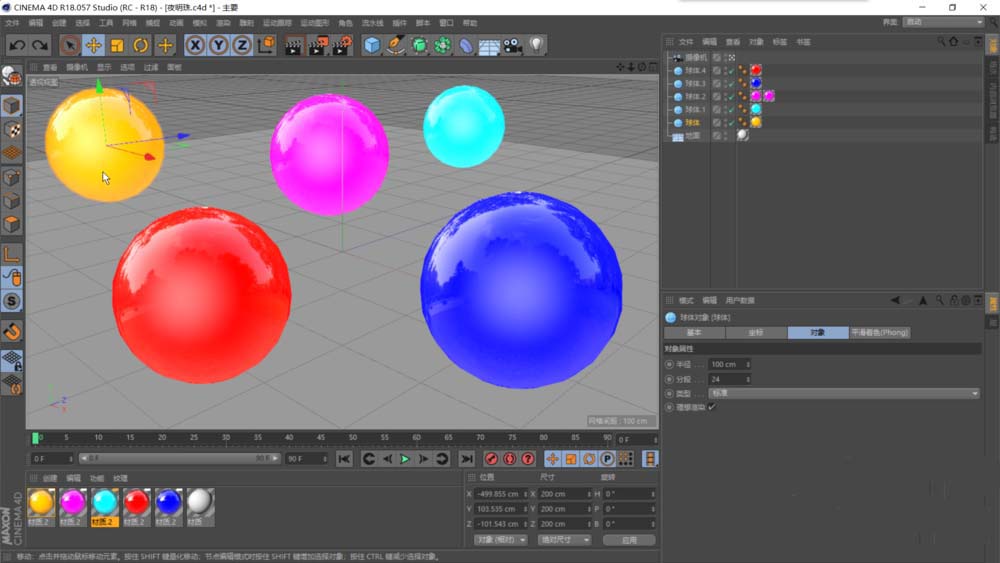Go to the start of animation
The height and width of the screenshot is (563, 1000).
[x=344, y=458]
